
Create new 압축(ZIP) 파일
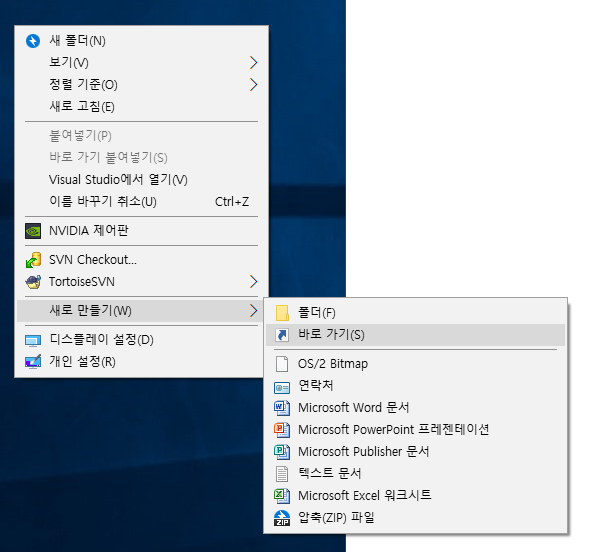[415, 518]
